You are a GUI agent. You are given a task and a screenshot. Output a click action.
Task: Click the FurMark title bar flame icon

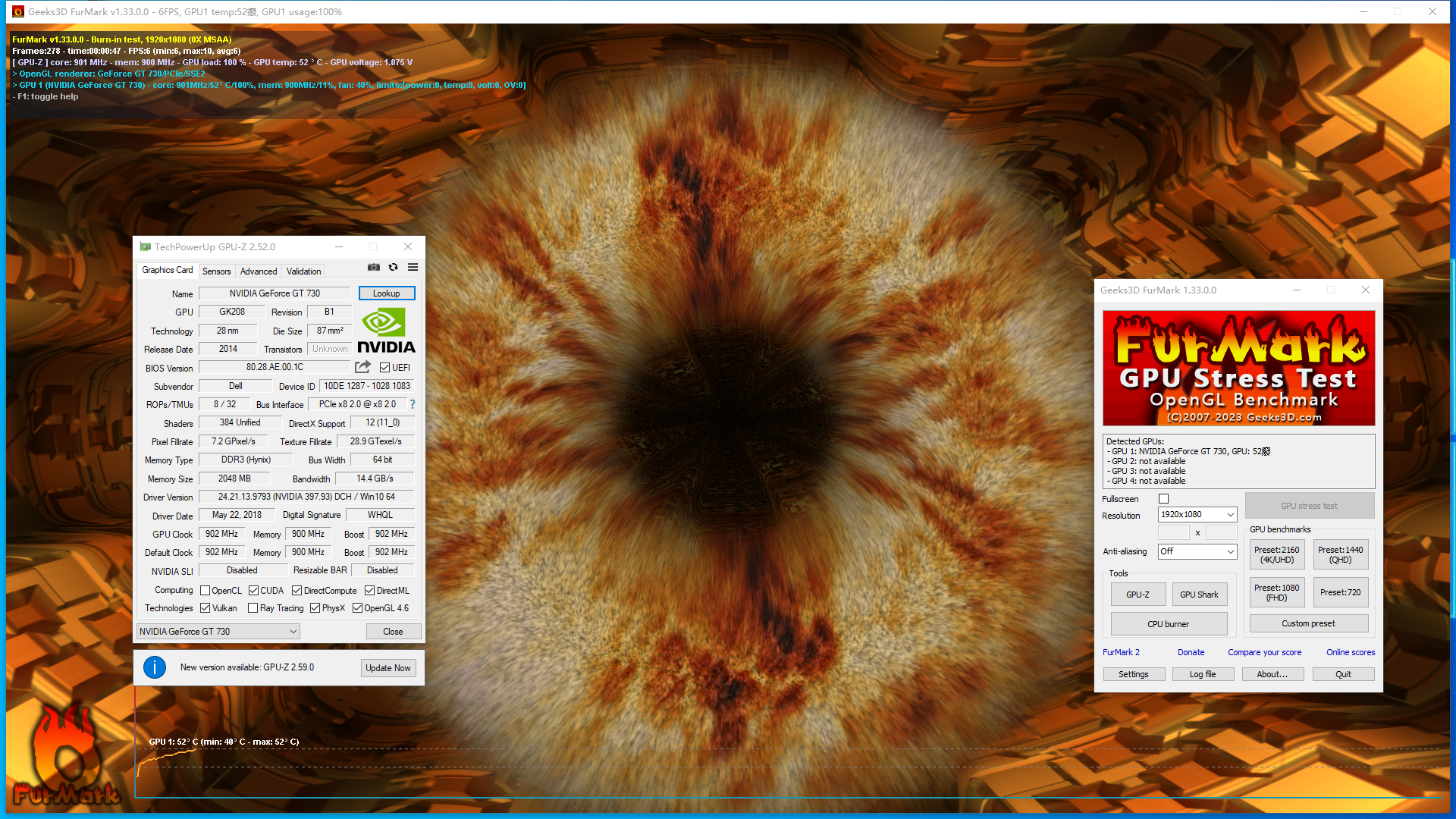pyautogui.click(x=17, y=11)
